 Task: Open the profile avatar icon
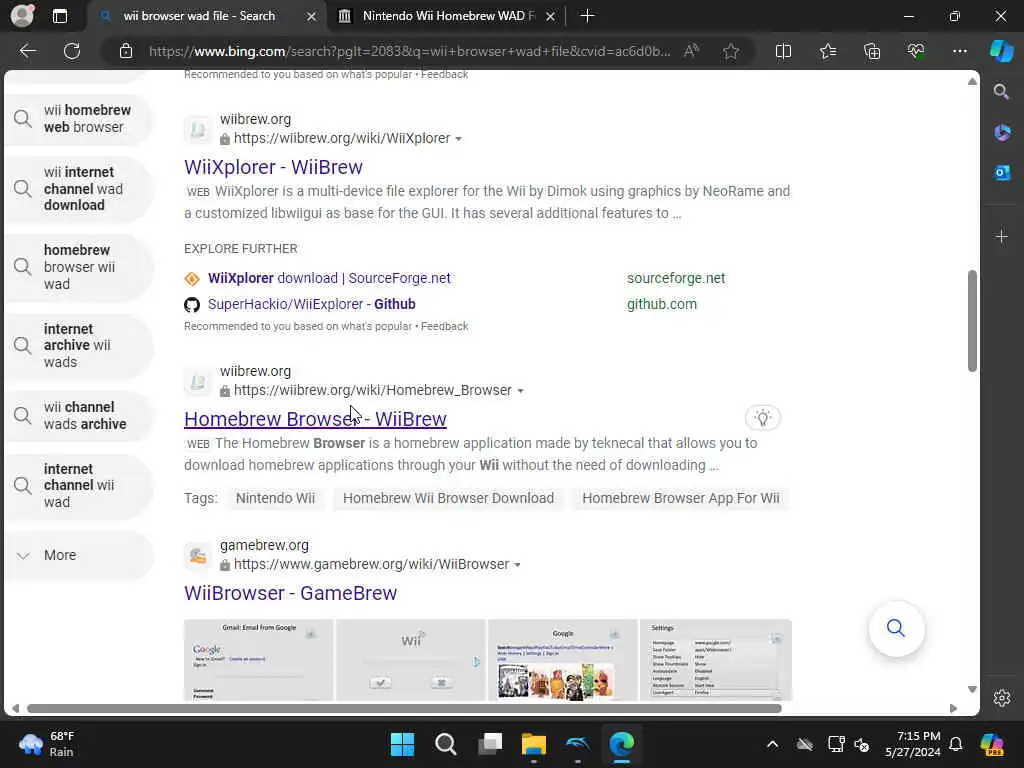pyautogui.click(x=22, y=16)
